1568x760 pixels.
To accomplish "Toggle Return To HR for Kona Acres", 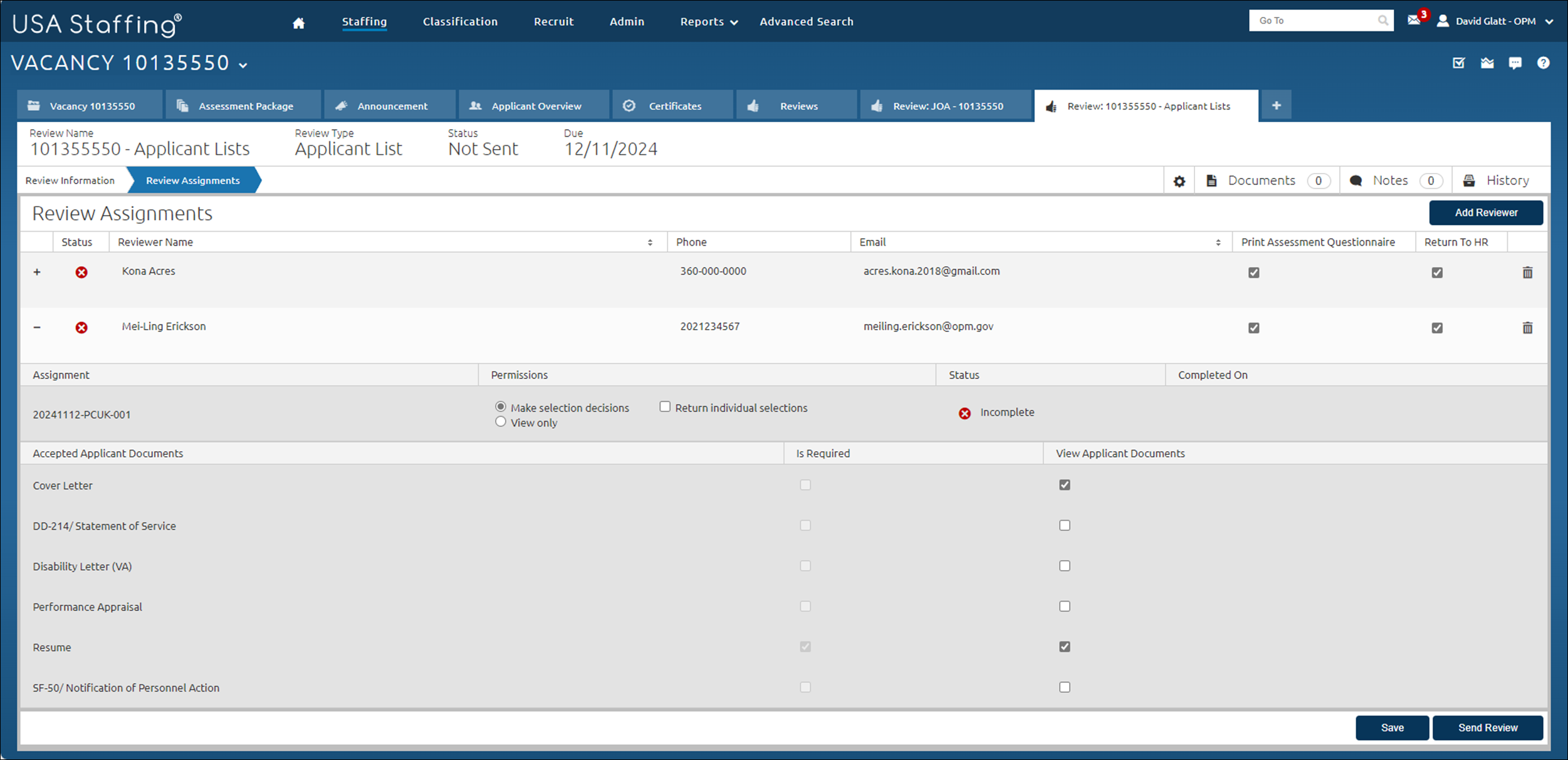I will pyautogui.click(x=1437, y=273).
